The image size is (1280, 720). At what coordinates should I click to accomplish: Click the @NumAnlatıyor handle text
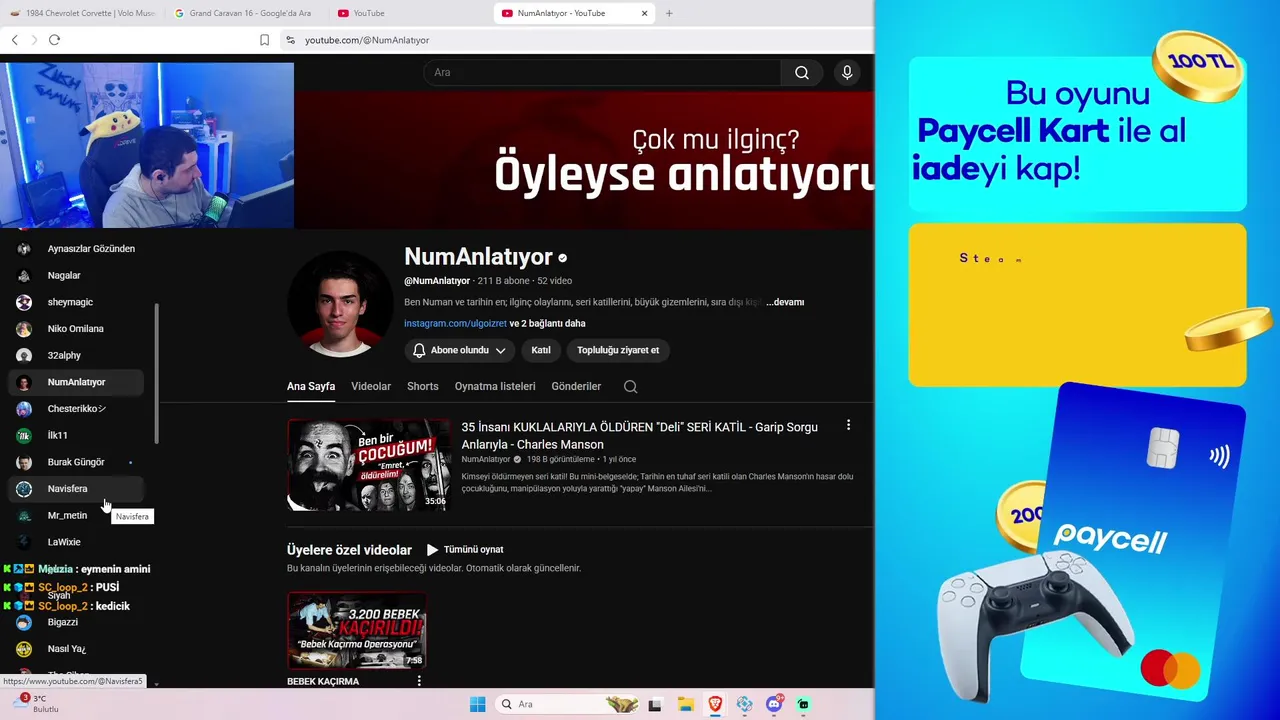coord(437,281)
